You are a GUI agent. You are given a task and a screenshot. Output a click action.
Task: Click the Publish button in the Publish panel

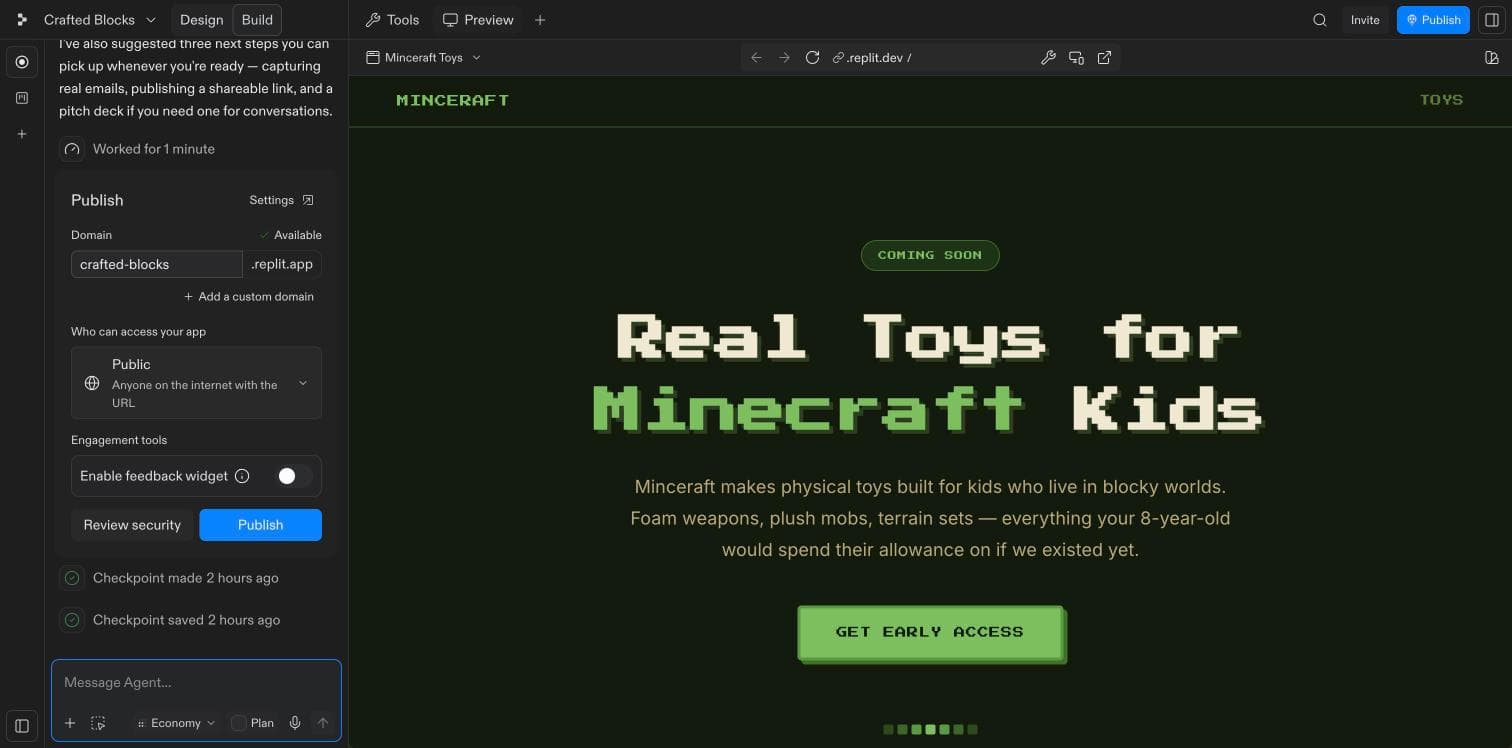point(260,525)
